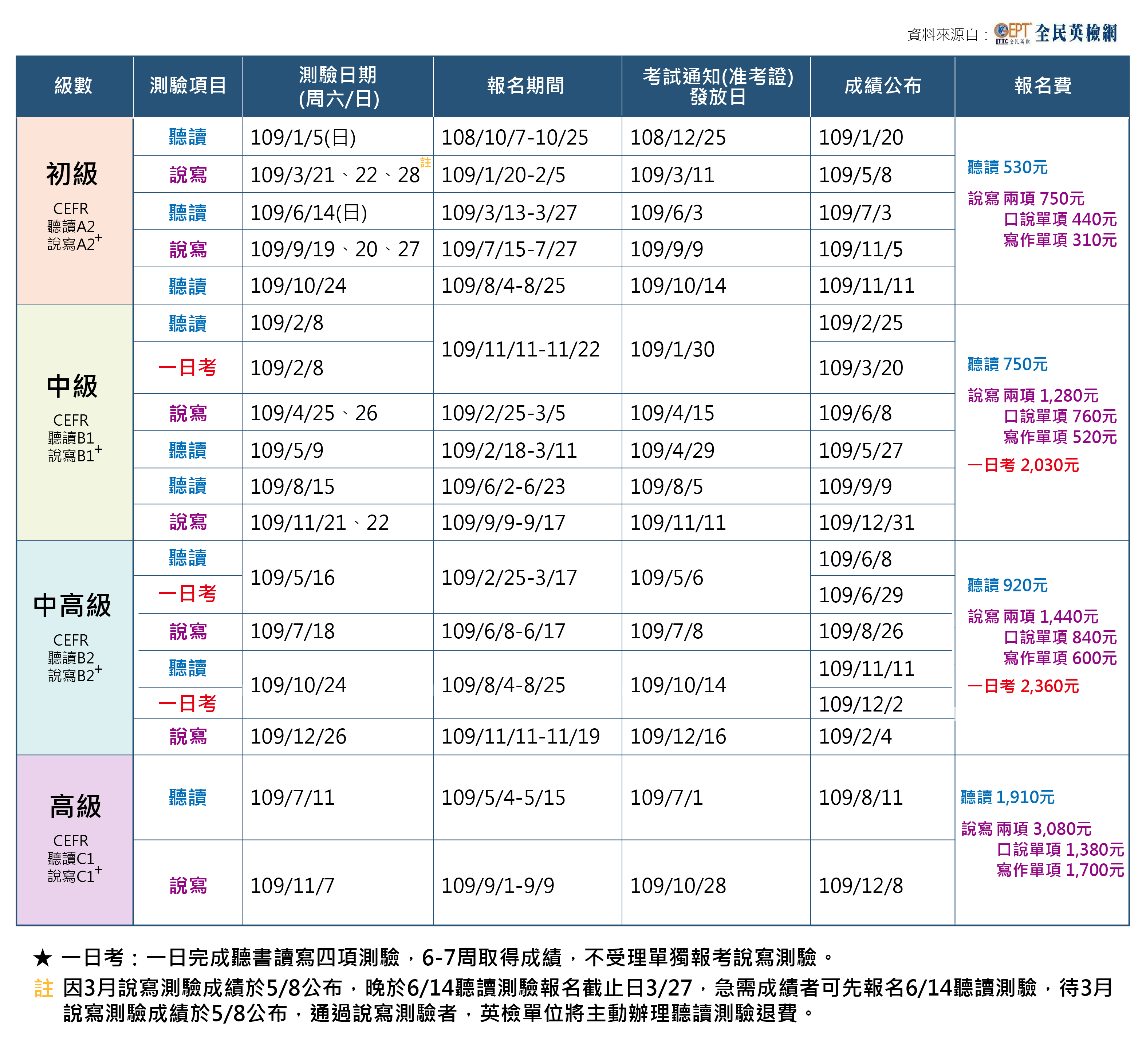Click fee text 寫作單項 1,700元
This screenshot has height=1064, width=1146.
click(1060, 870)
